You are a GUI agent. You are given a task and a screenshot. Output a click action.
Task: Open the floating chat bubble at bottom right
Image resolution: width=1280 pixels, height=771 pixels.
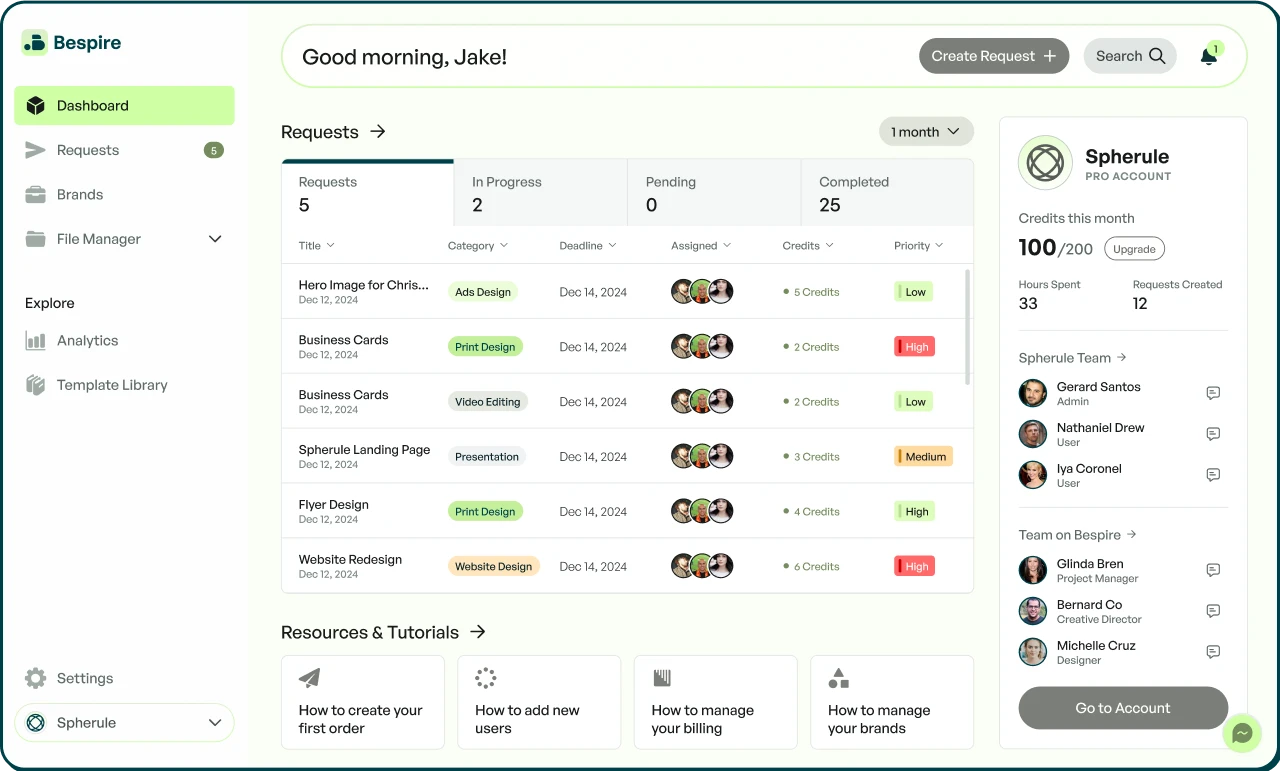point(1242,733)
